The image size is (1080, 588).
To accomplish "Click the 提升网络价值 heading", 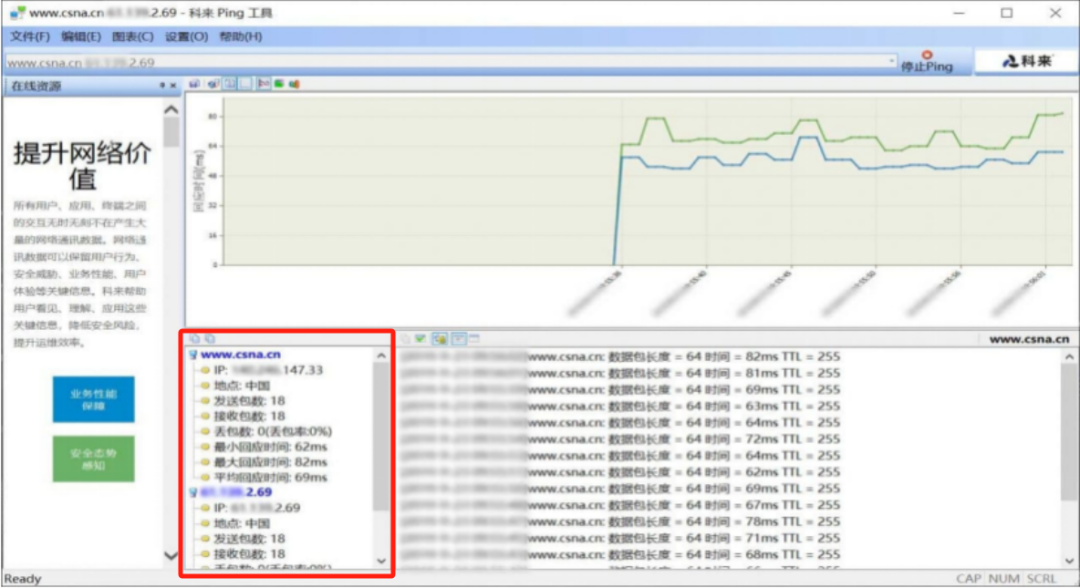I will pyautogui.click(x=82, y=165).
